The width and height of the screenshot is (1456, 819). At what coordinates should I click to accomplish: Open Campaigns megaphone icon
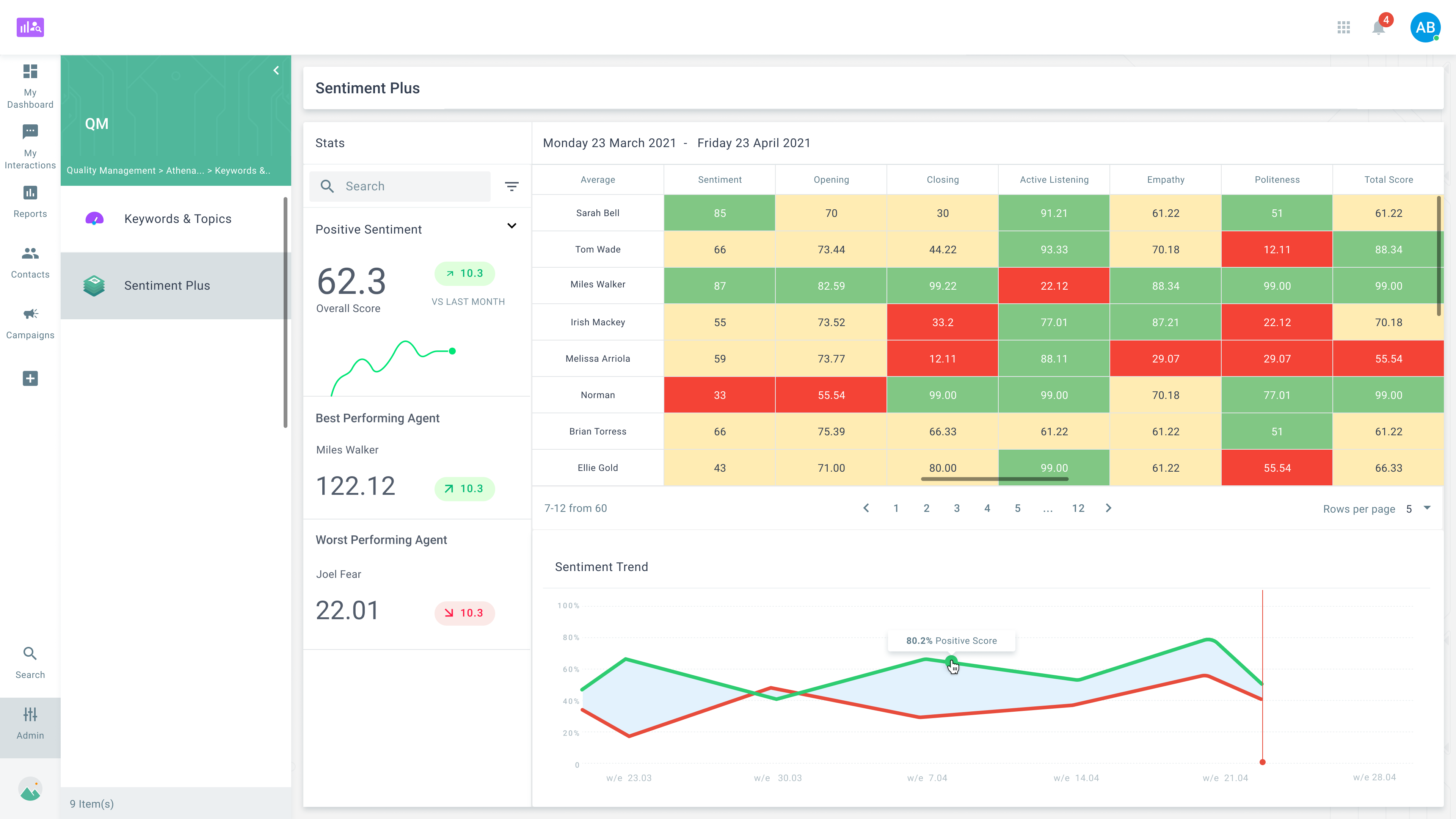click(x=30, y=314)
